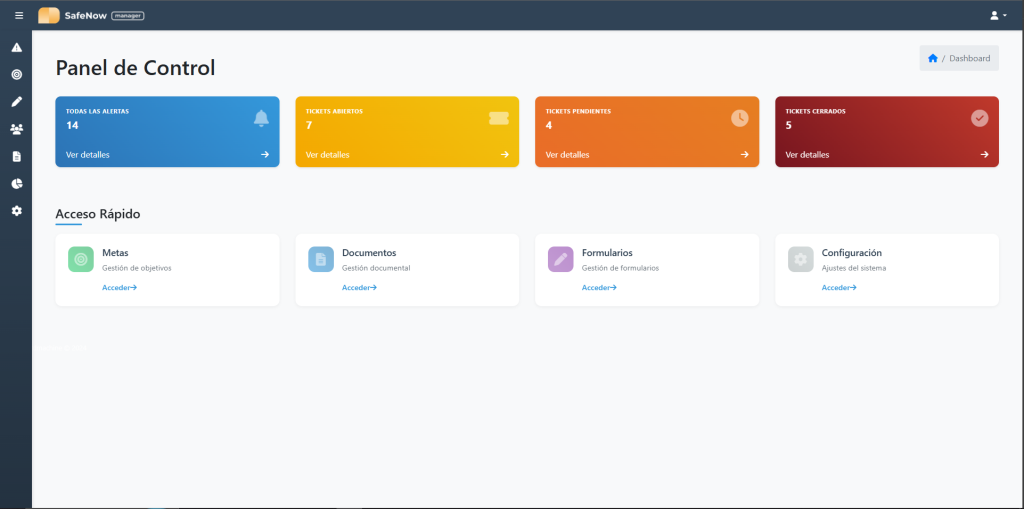The image size is (1024, 509).
Task: Open reports pie chart sidebar icon
Action: [16, 184]
